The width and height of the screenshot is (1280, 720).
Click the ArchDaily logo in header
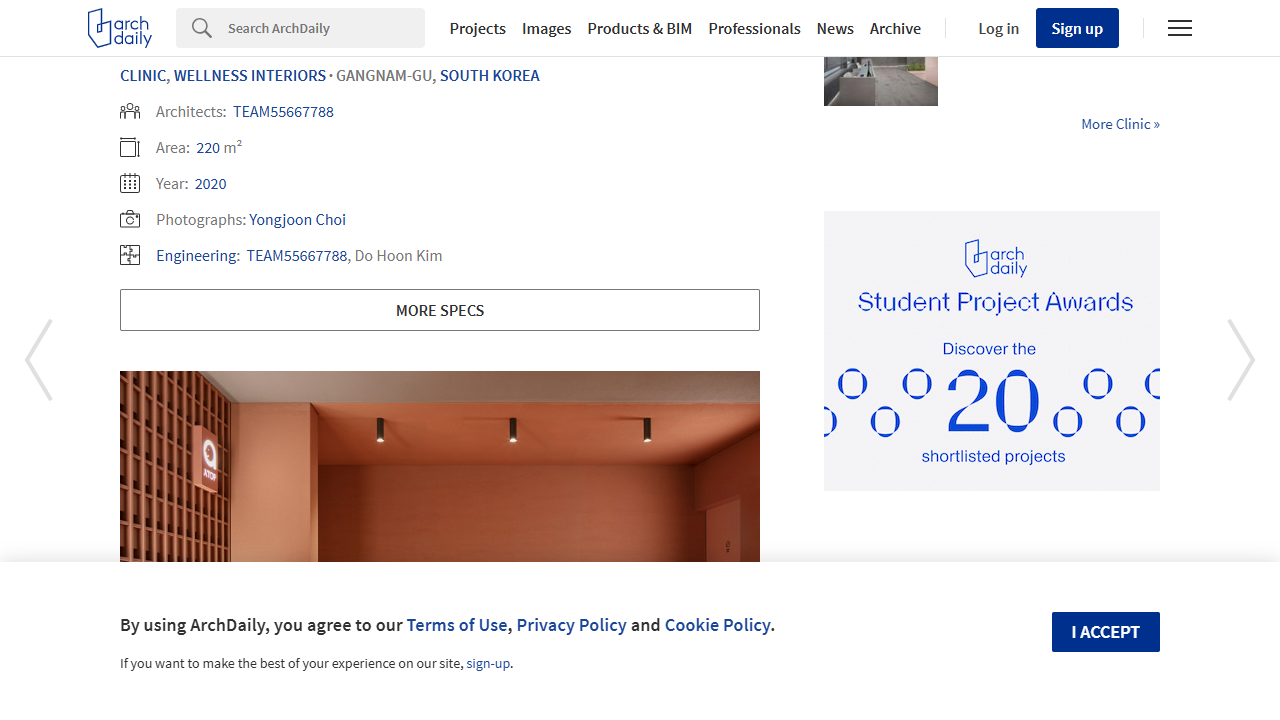pos(120,28)
